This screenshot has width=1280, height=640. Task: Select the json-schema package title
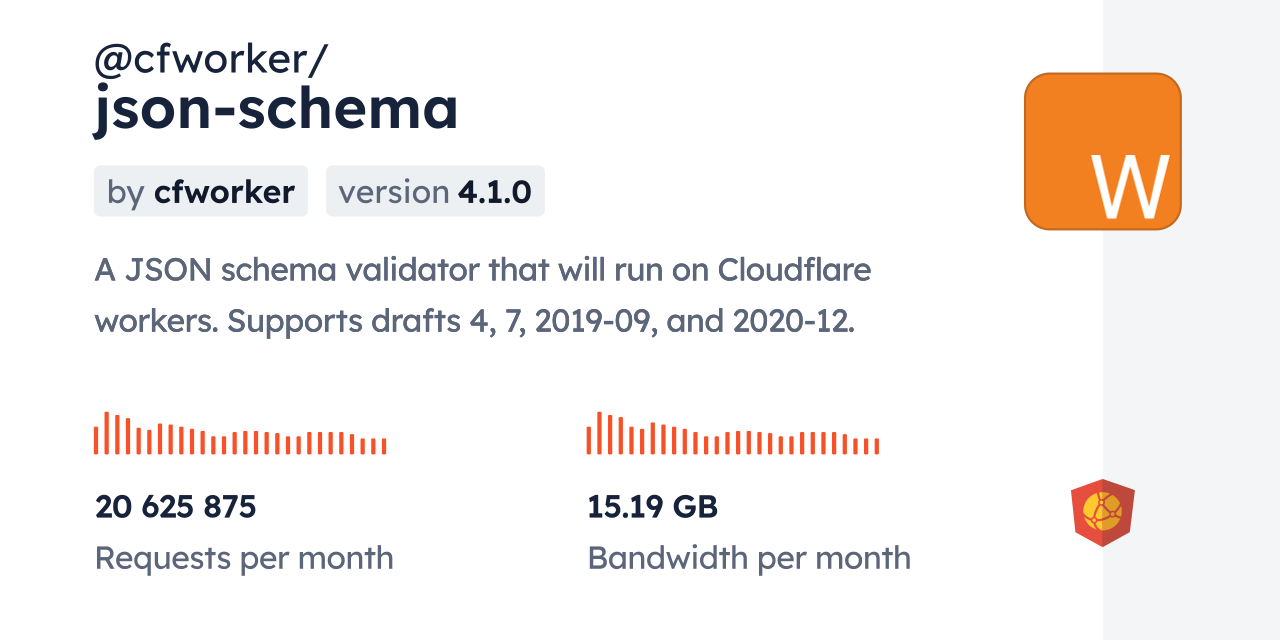click(x=276, y=108)
